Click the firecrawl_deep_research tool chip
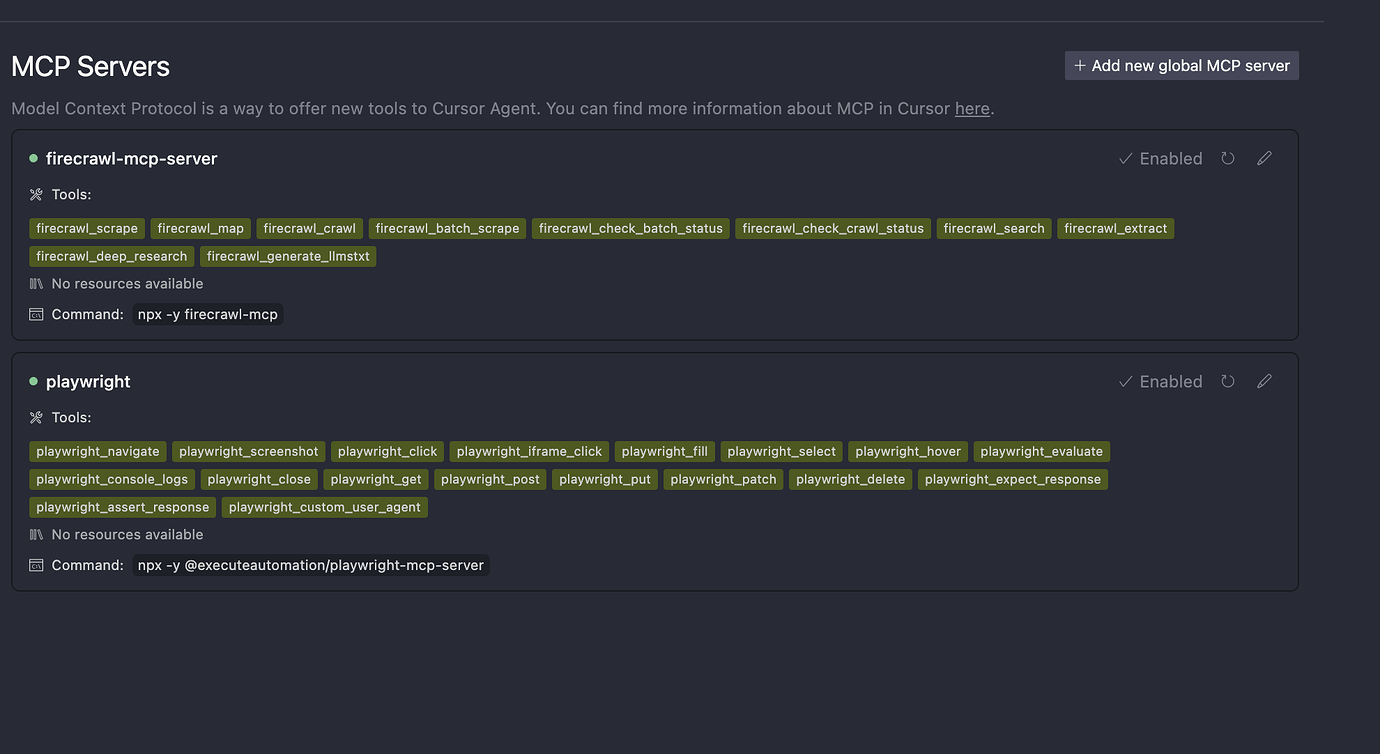 pos(111,256)
